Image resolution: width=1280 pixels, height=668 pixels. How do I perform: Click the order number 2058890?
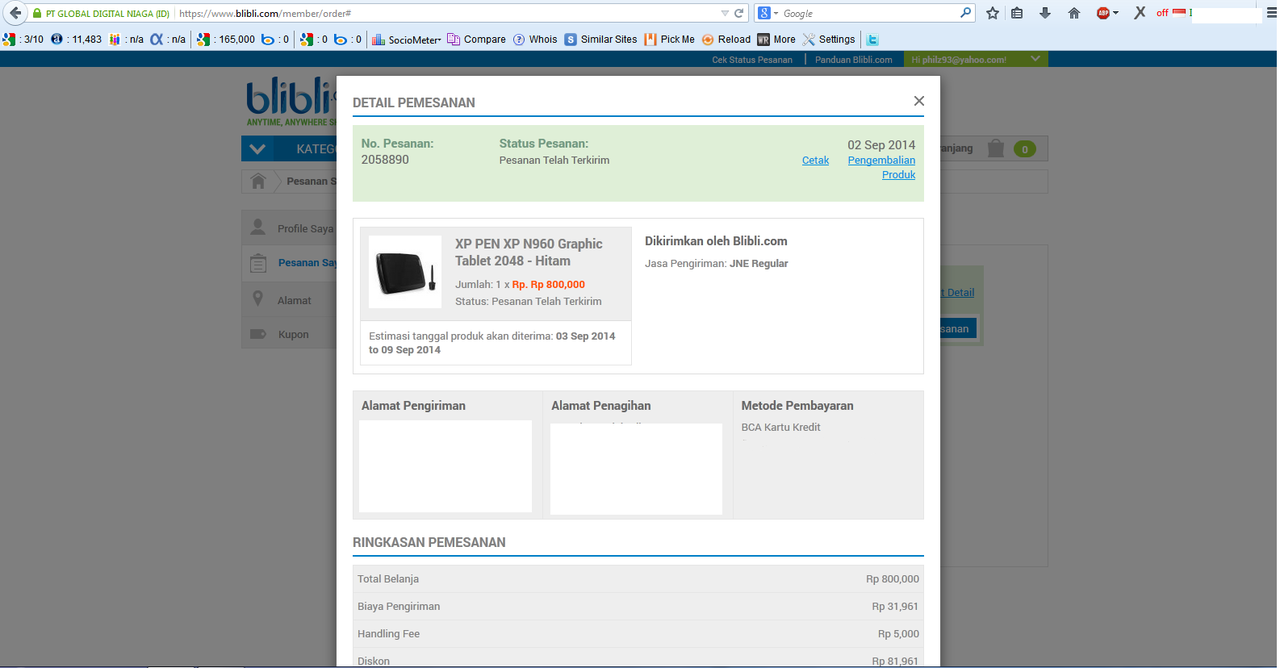385,160
